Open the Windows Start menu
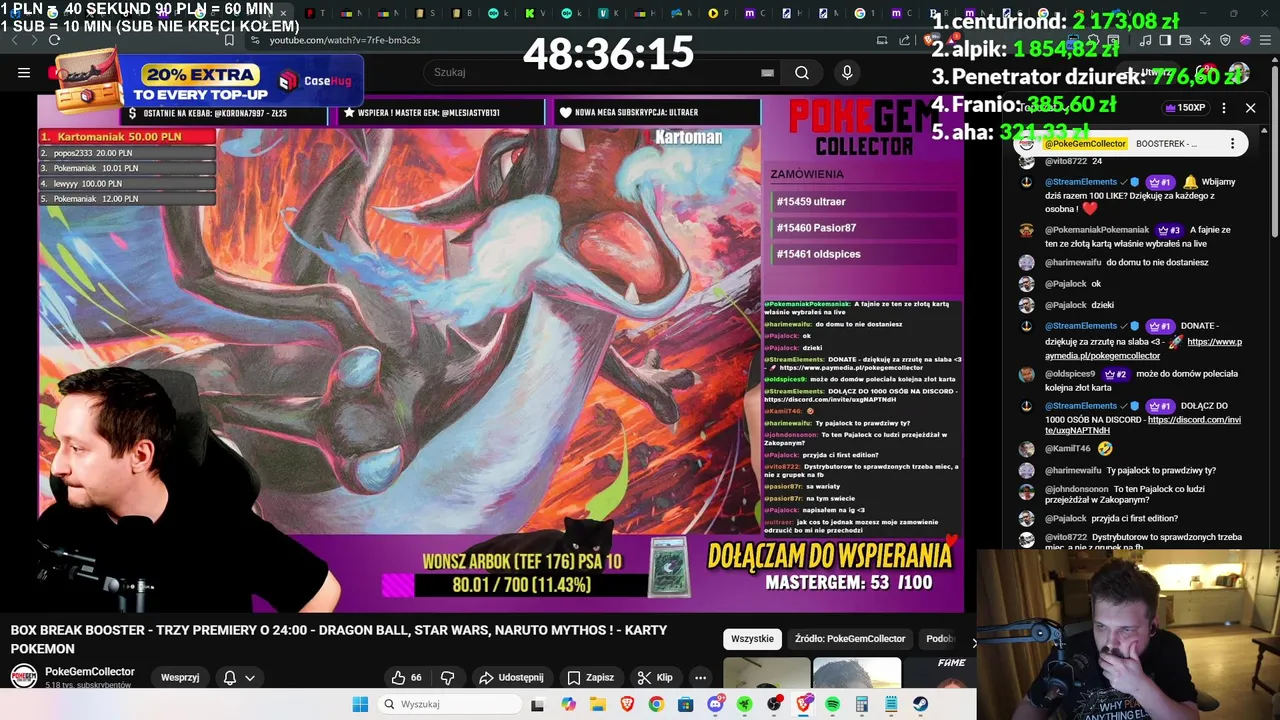The width and height of the screenshot is (1280, 720). (x=360, y=704)
